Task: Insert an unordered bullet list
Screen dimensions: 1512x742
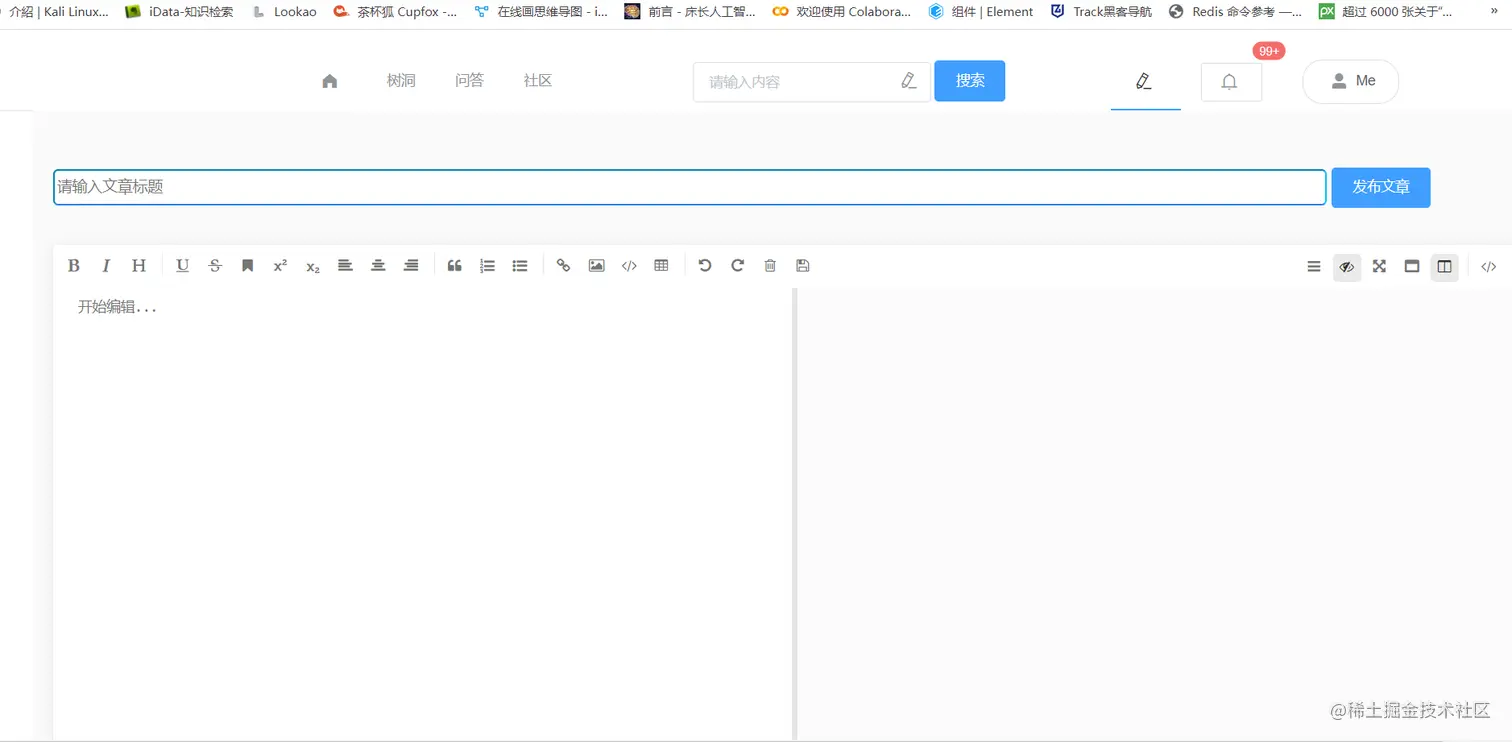Action: coord(520,266)
